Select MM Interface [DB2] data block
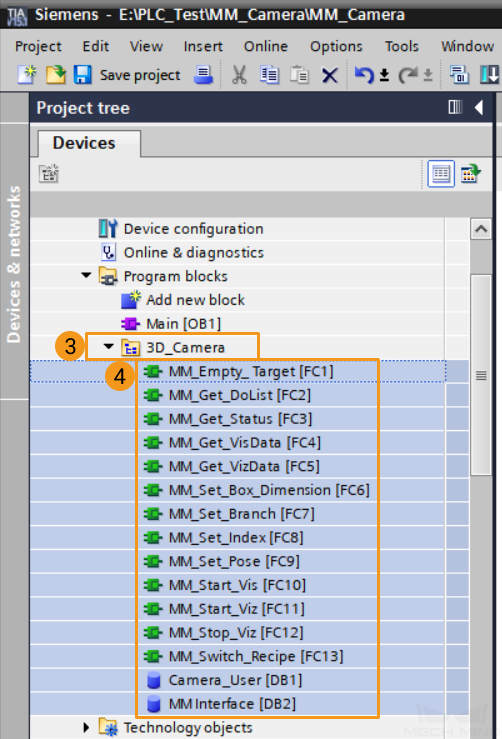The width and height of the screenshot is (502, 739). 232,704
